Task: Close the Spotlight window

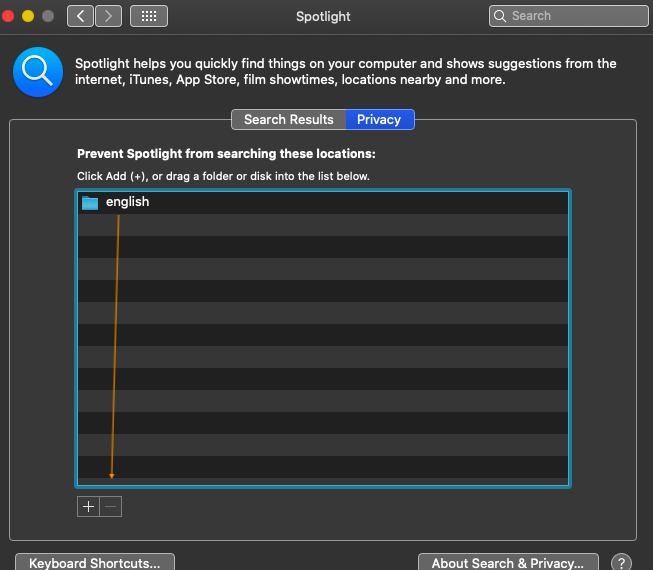Action: pyautogui.click(x=8, y=16)
